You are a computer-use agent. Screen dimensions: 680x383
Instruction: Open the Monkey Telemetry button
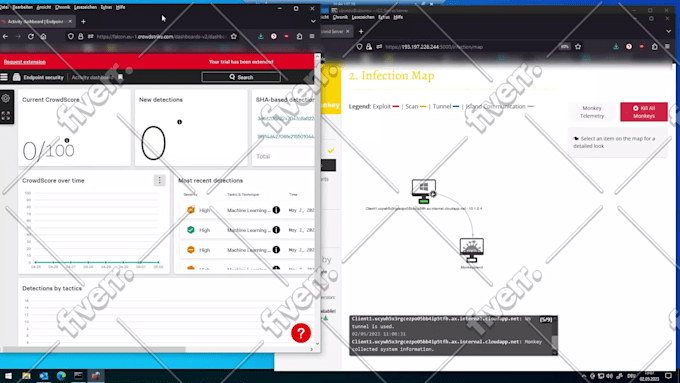(x=592, y=112)
